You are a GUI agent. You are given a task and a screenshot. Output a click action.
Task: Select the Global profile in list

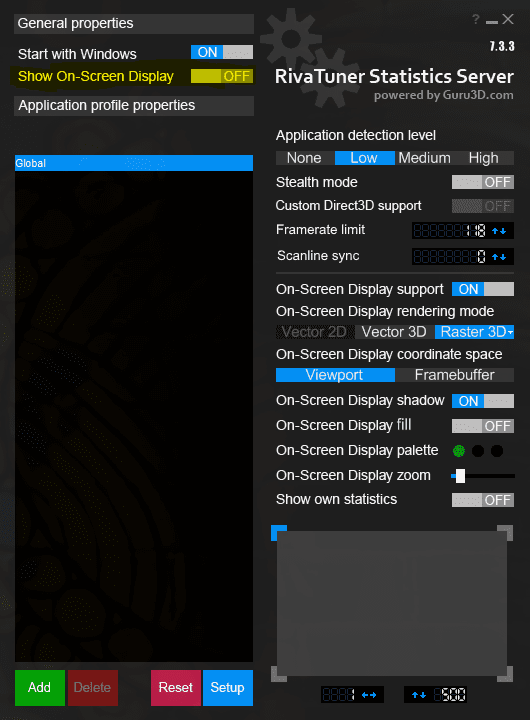(134, 163)
